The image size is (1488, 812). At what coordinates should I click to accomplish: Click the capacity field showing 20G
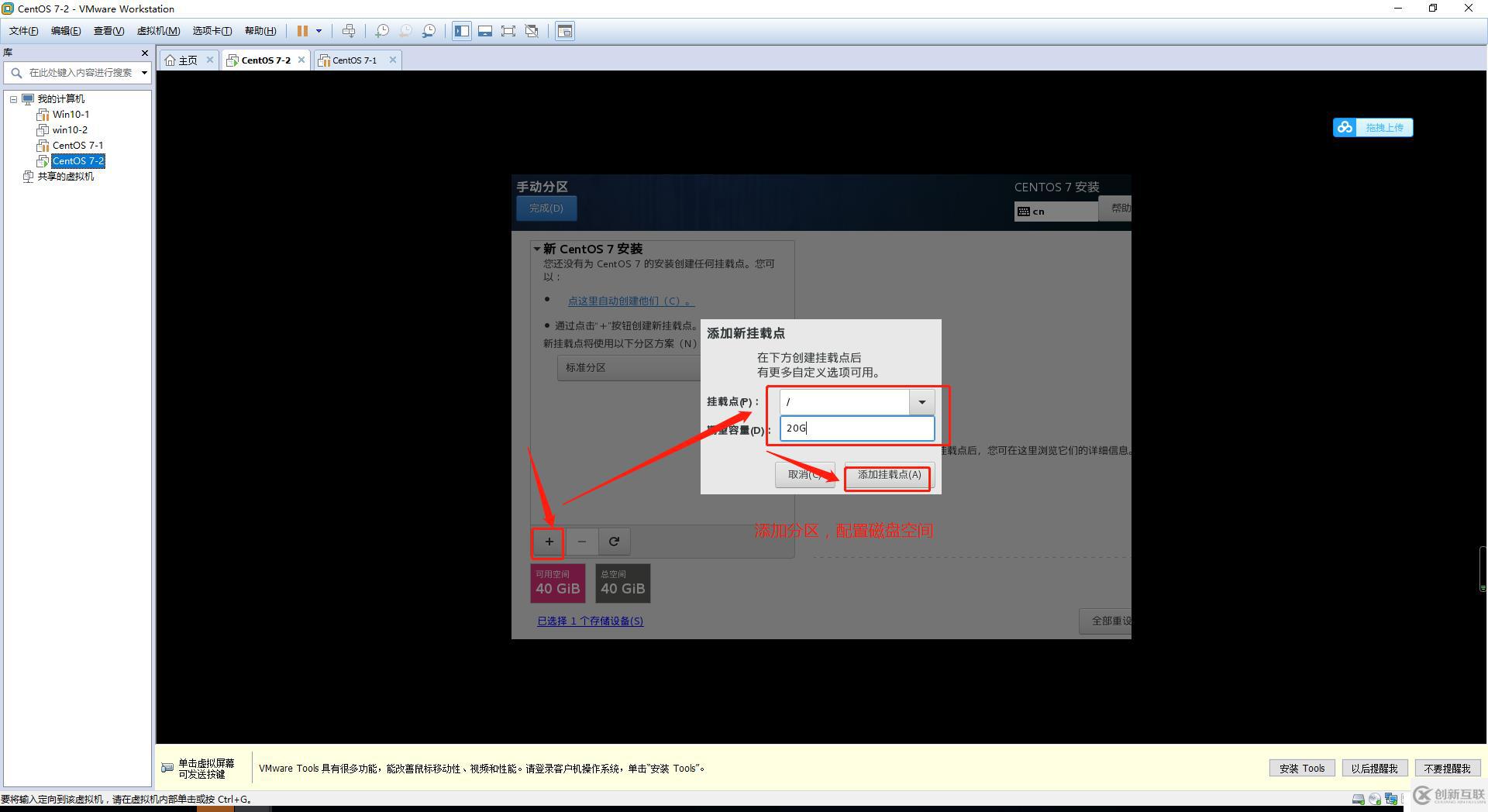coord(857,428)
